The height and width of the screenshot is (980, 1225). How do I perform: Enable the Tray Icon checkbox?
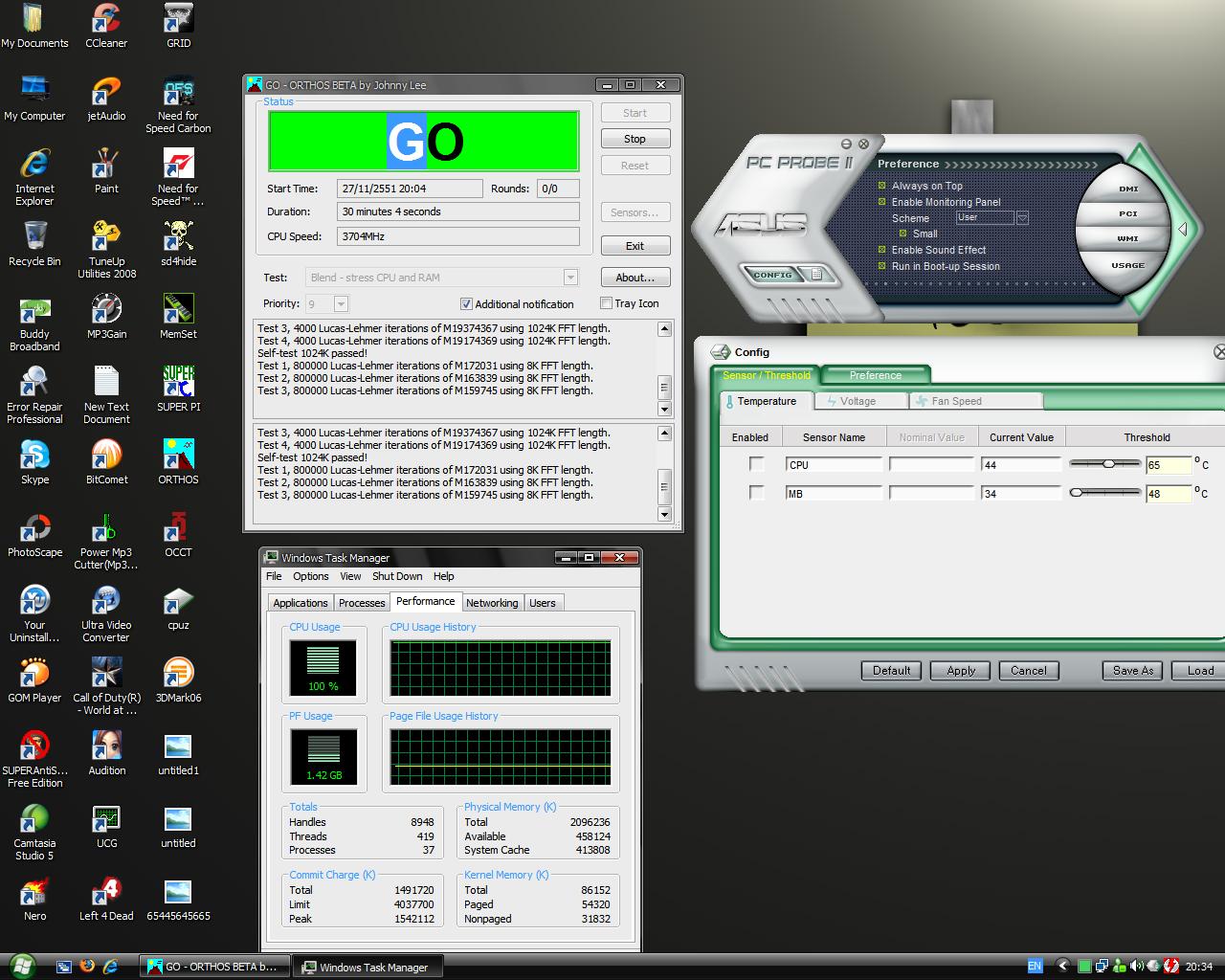click(606, 303)
